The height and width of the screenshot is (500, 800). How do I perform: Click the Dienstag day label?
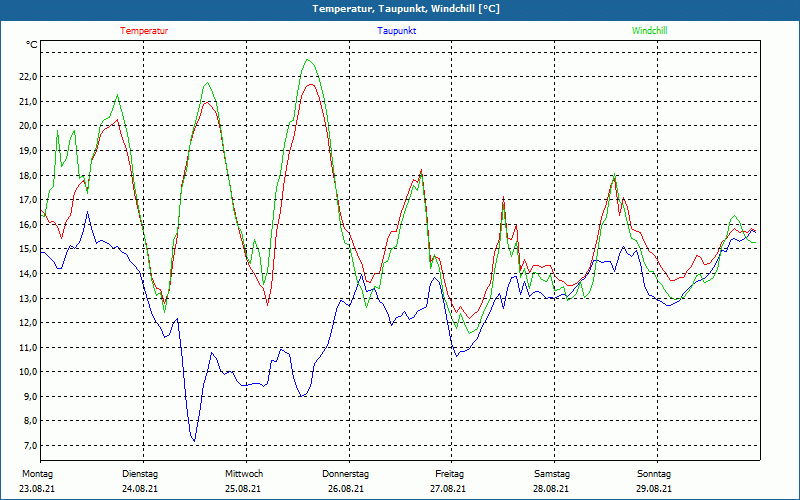pos(140,474)
